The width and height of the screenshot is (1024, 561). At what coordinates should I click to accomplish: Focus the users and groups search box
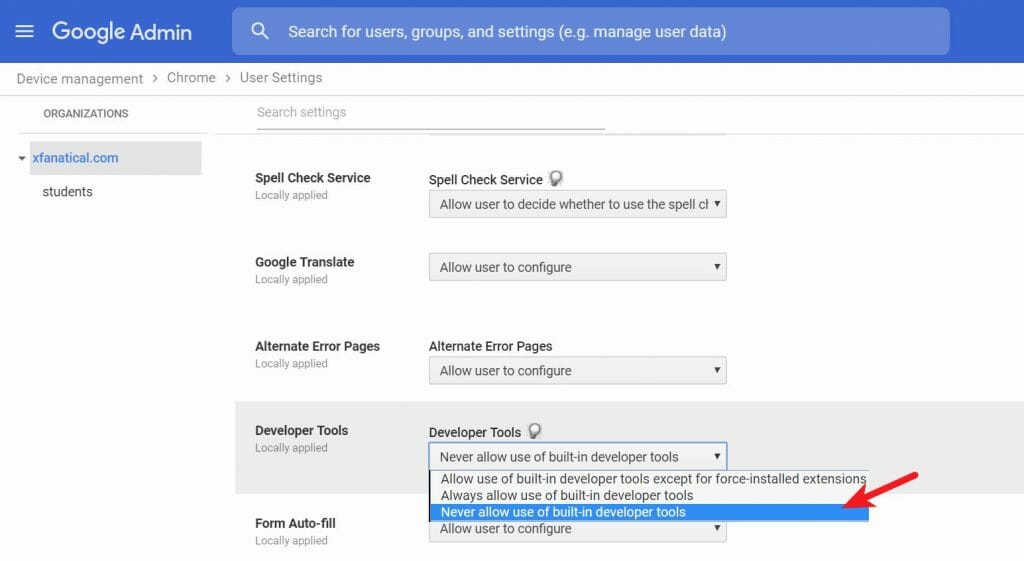pyautogui.click(x=590, y=31)
